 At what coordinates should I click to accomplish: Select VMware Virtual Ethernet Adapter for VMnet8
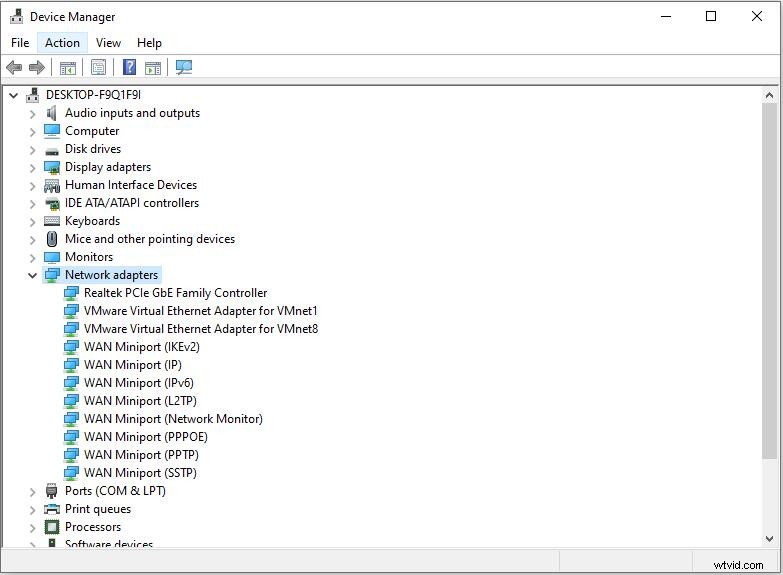click(201, 329)
